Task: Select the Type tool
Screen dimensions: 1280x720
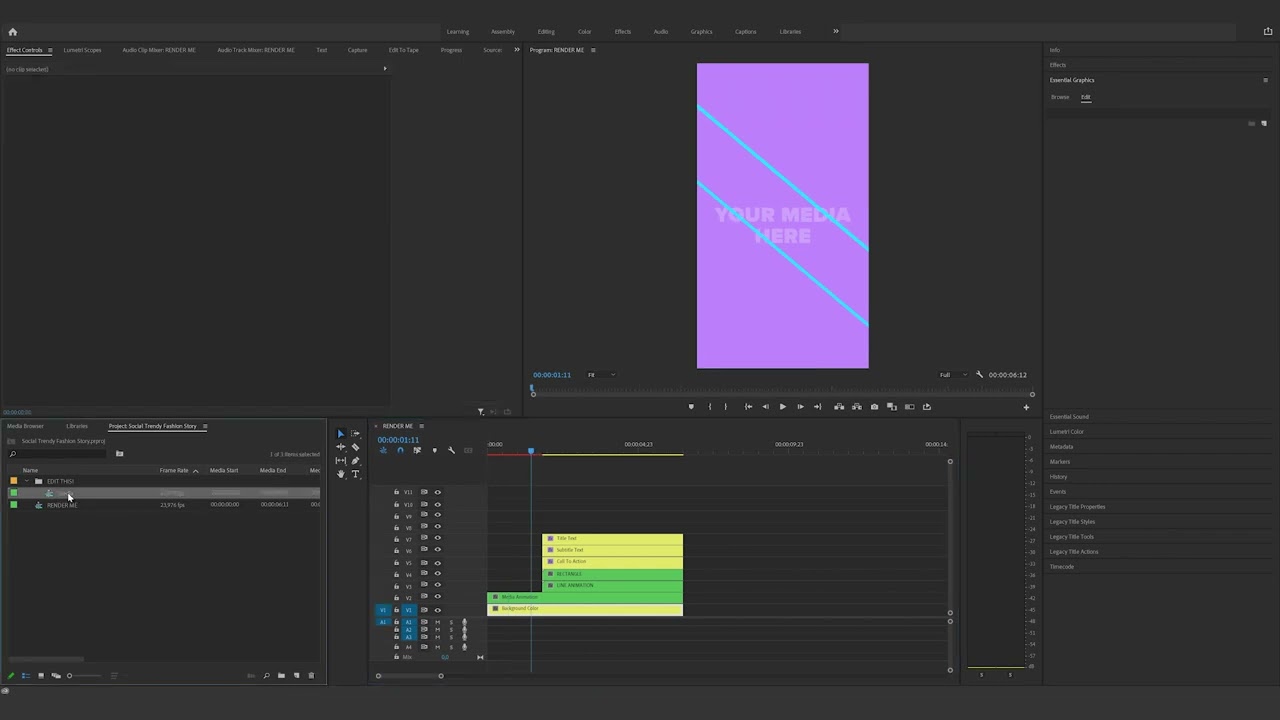Action: [x=355, y=474]
